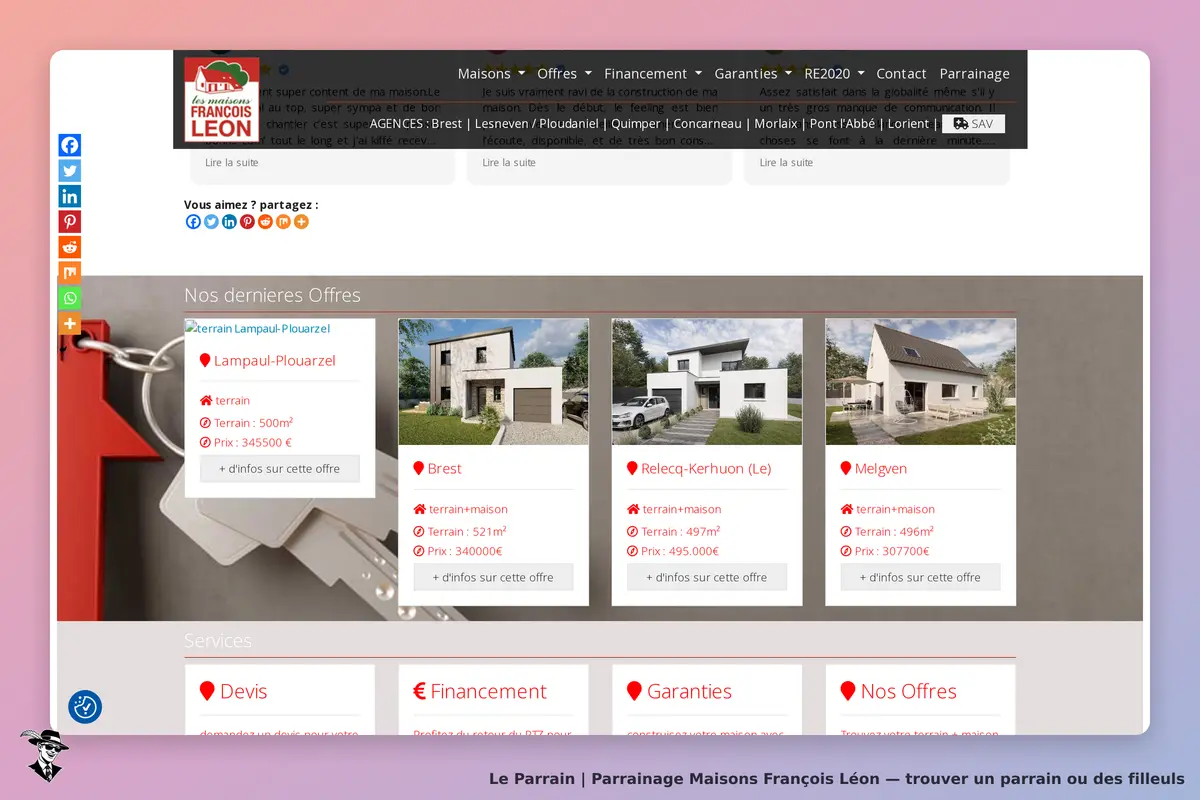Screen dimensions: 1200x800
Task: Click the SAV truck button
Action: tap(973, 124)
